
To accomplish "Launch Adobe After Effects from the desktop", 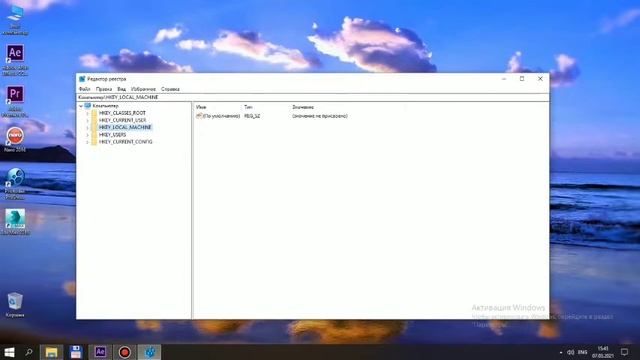I will [x=15, y=60].
